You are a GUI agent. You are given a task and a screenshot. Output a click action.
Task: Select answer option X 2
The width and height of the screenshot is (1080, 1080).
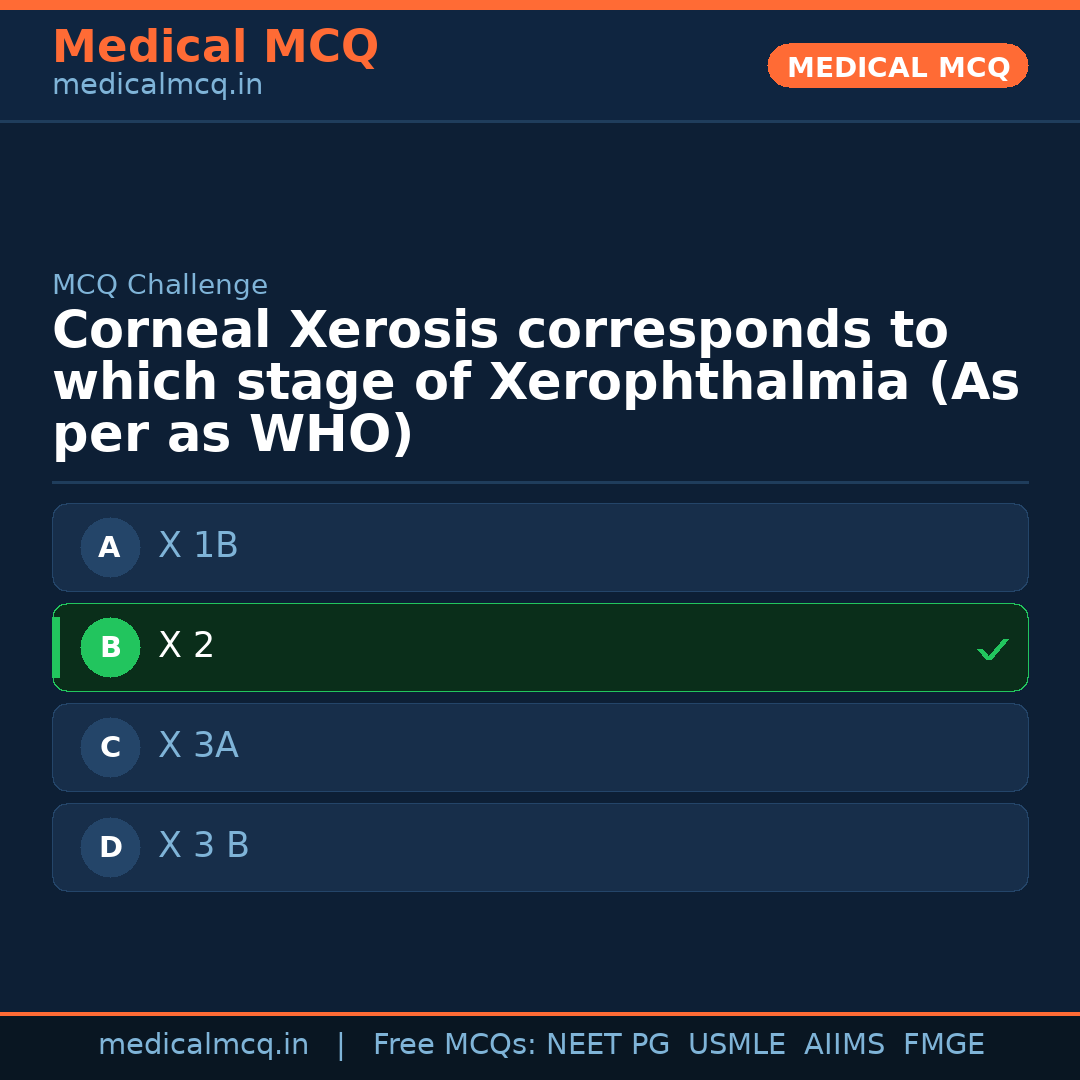[x=540, y=647]
